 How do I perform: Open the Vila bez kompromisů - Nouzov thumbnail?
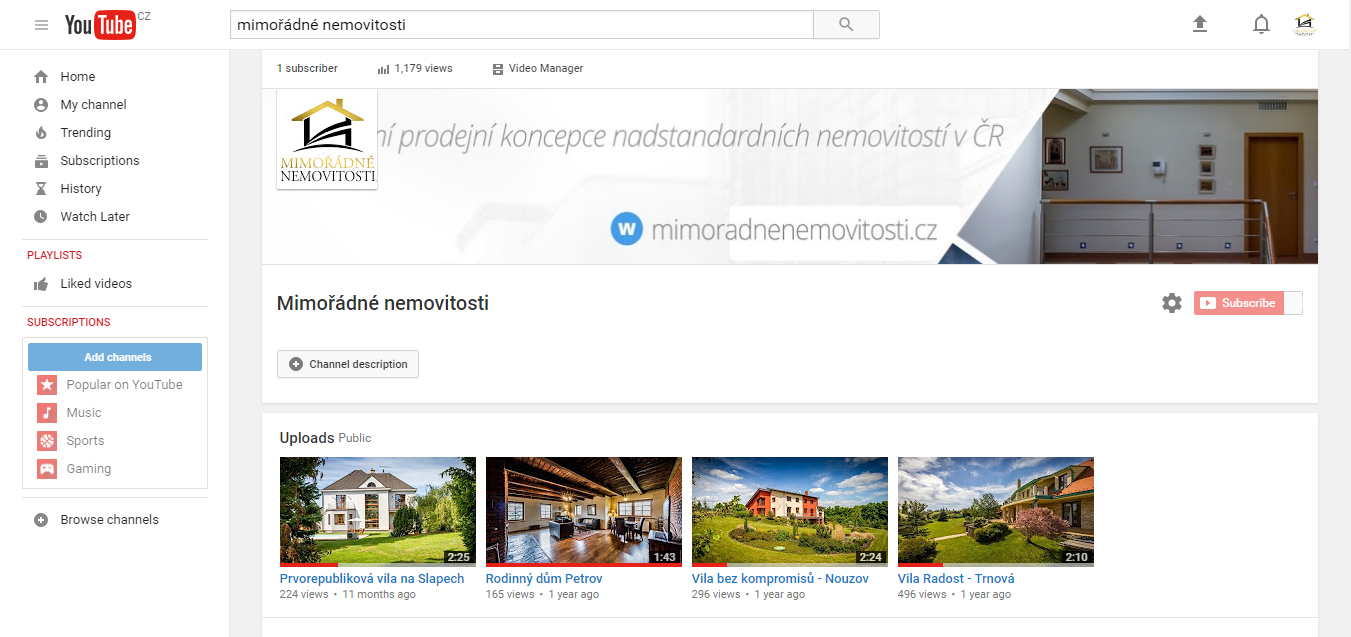790,512
